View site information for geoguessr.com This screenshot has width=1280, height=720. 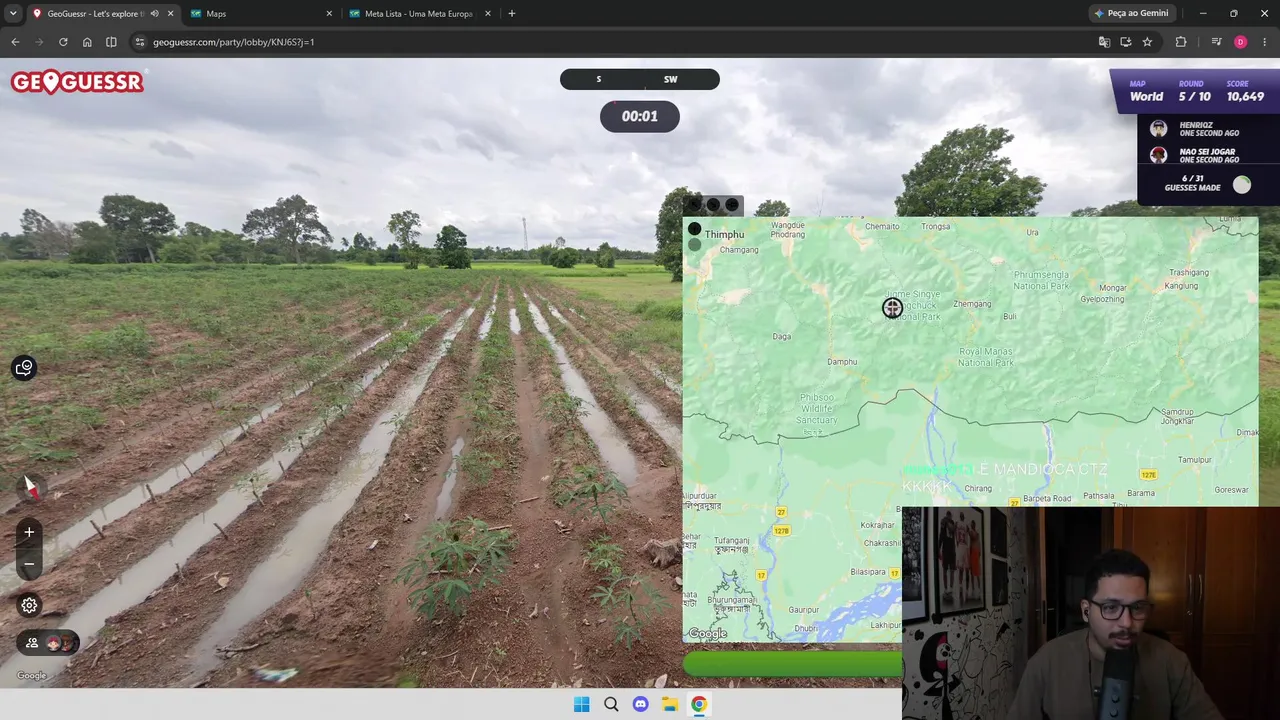point(140,42)
